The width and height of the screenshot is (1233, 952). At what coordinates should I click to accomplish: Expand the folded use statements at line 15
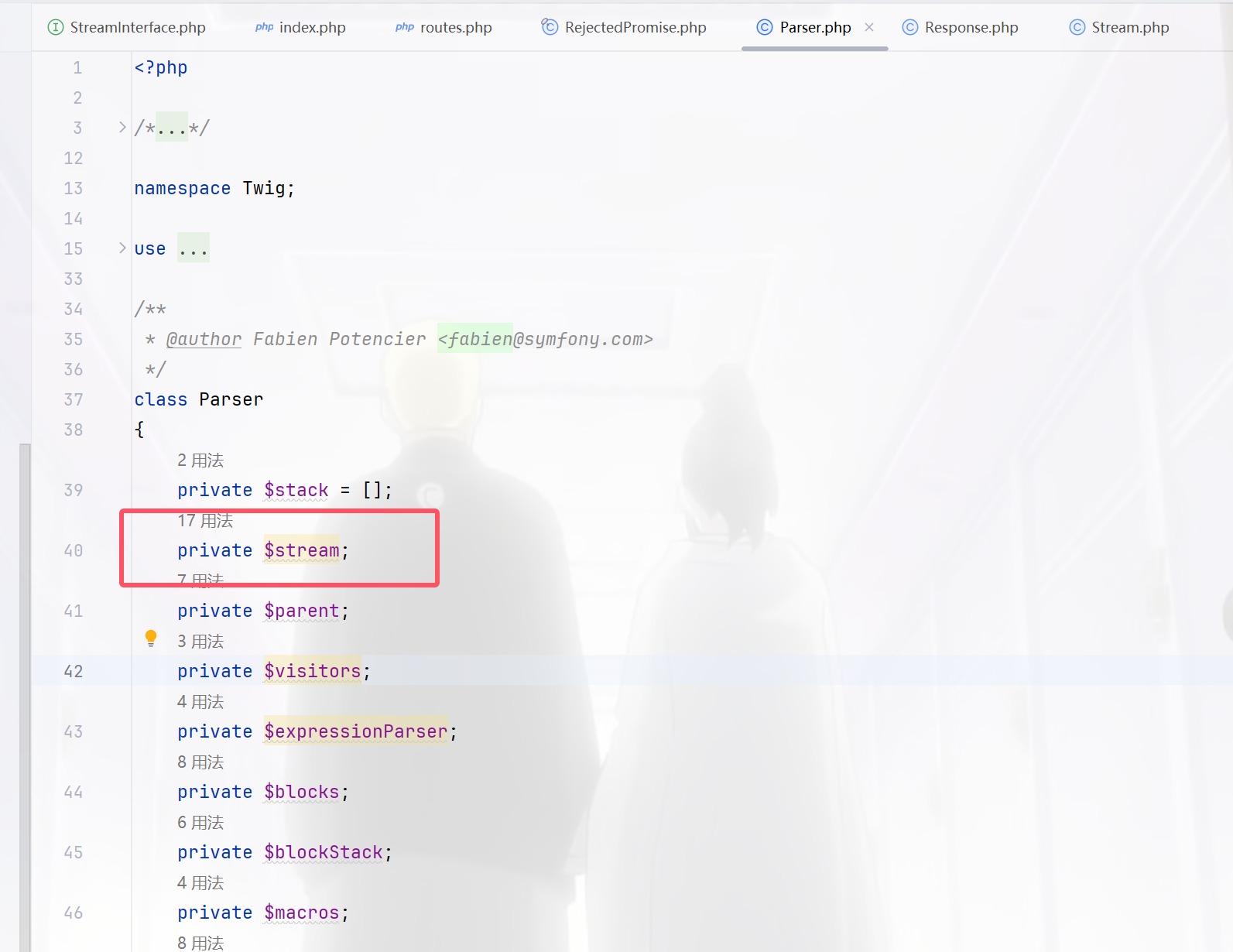(122, 248)
